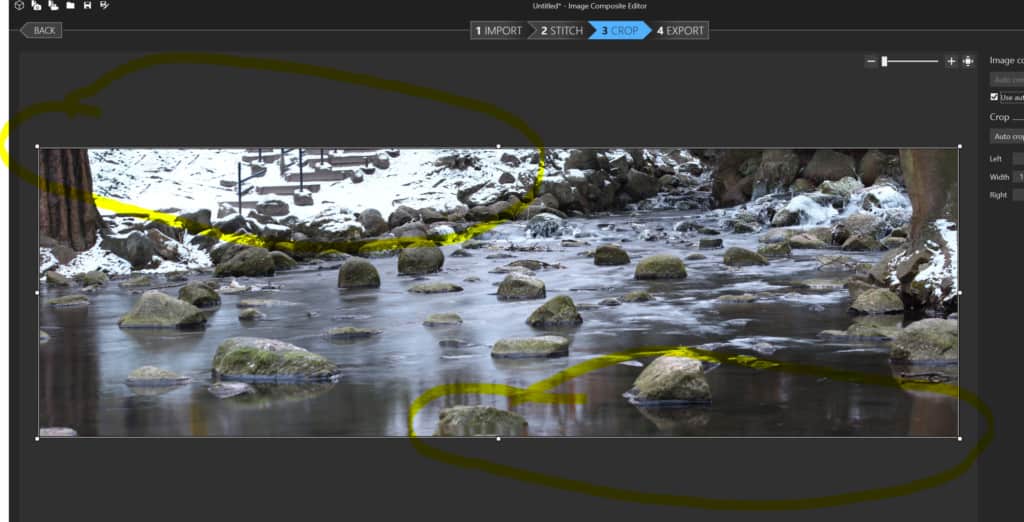Click the bottom-left crop corner handle
Viewport: 1024px width, 522px height.
point(37,438)
